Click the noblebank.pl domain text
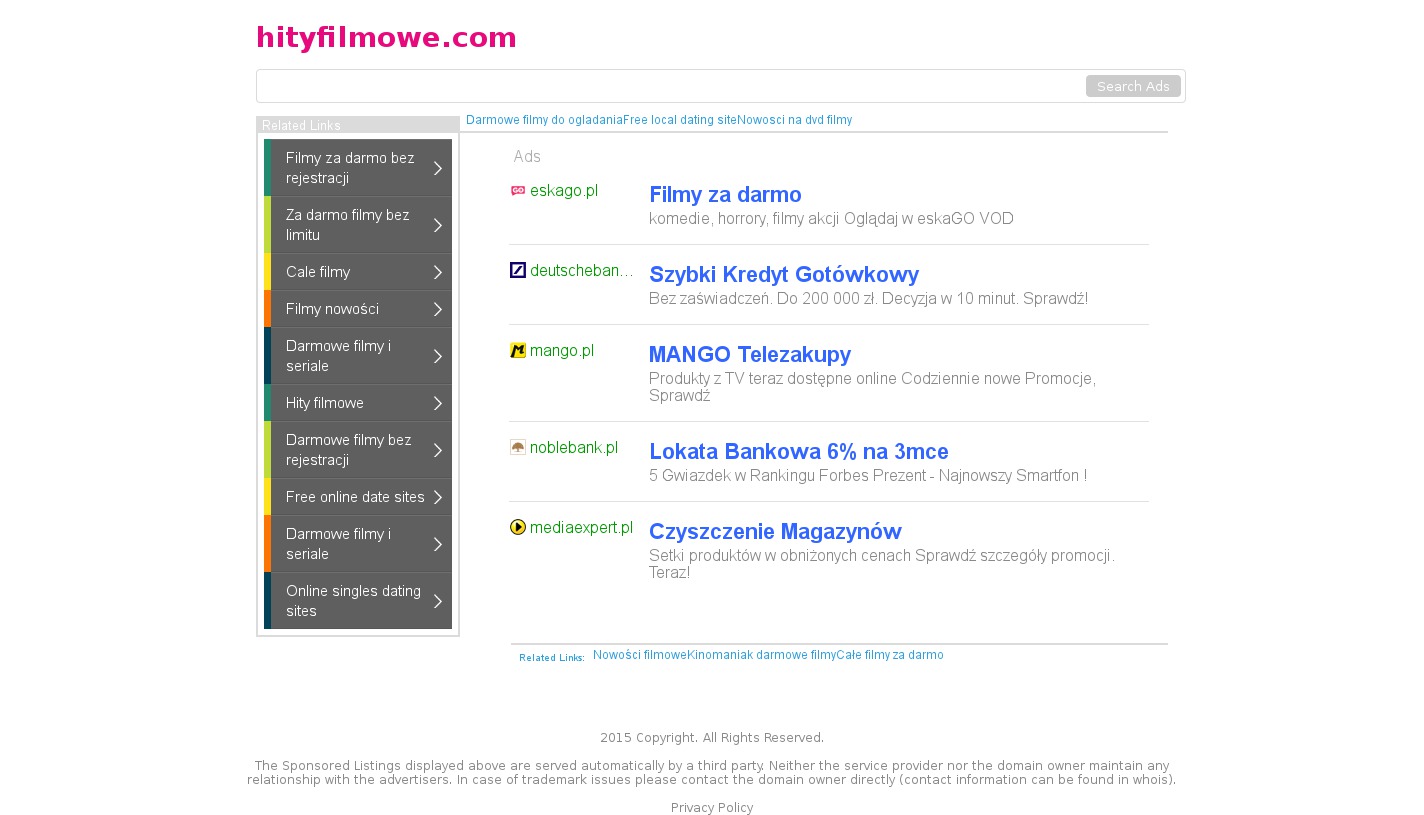The width and height of the screenshot is (1424, 815). pos(574,447)
